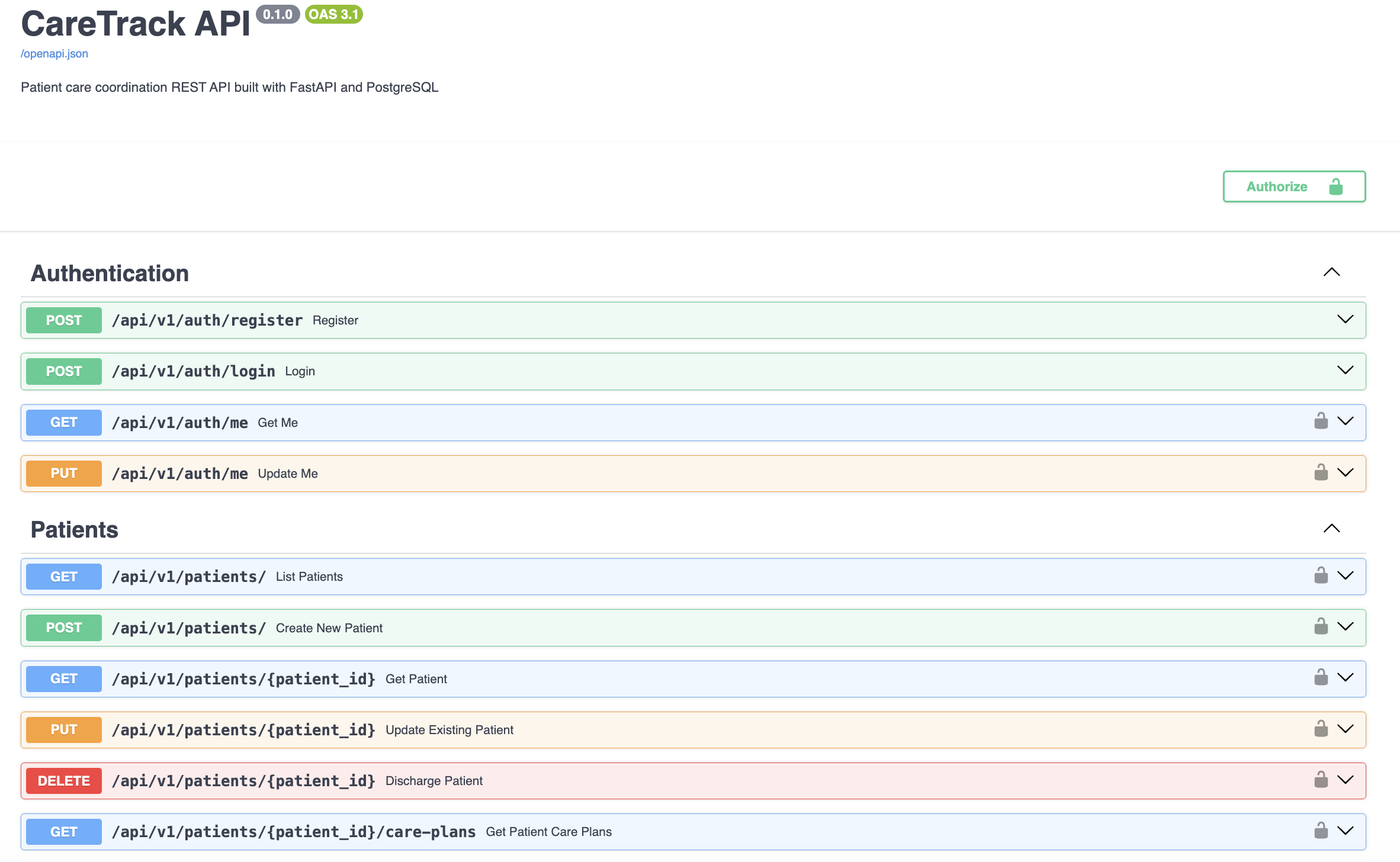Screen dimensions: 1400x862
Task: Expand the Register endpoint chevron
Action: coord(1346,320)
